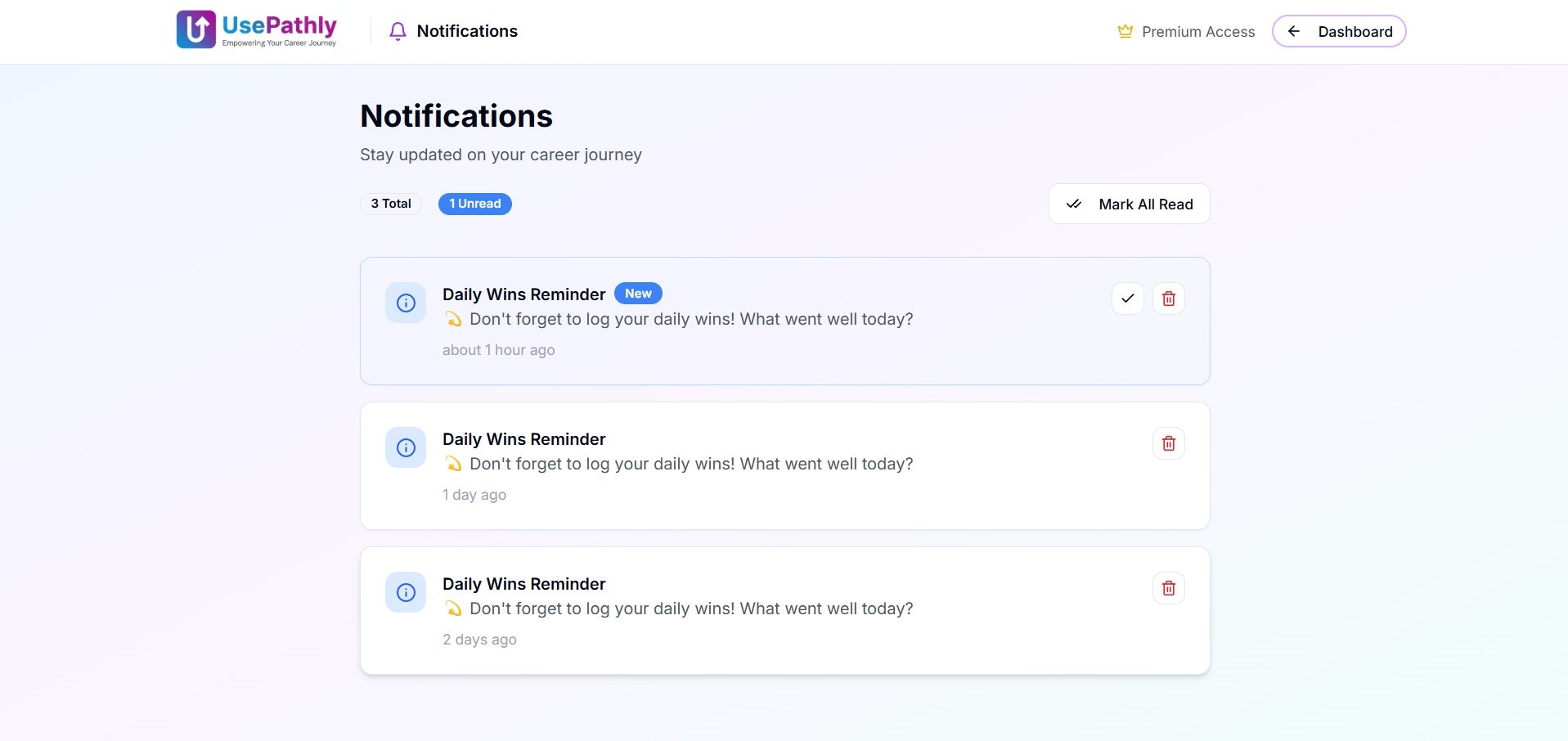Delete the reminder from 1 day ago
Image resolution: width=1568 pixels, height=741 pixels.
tap(1169, 443)
